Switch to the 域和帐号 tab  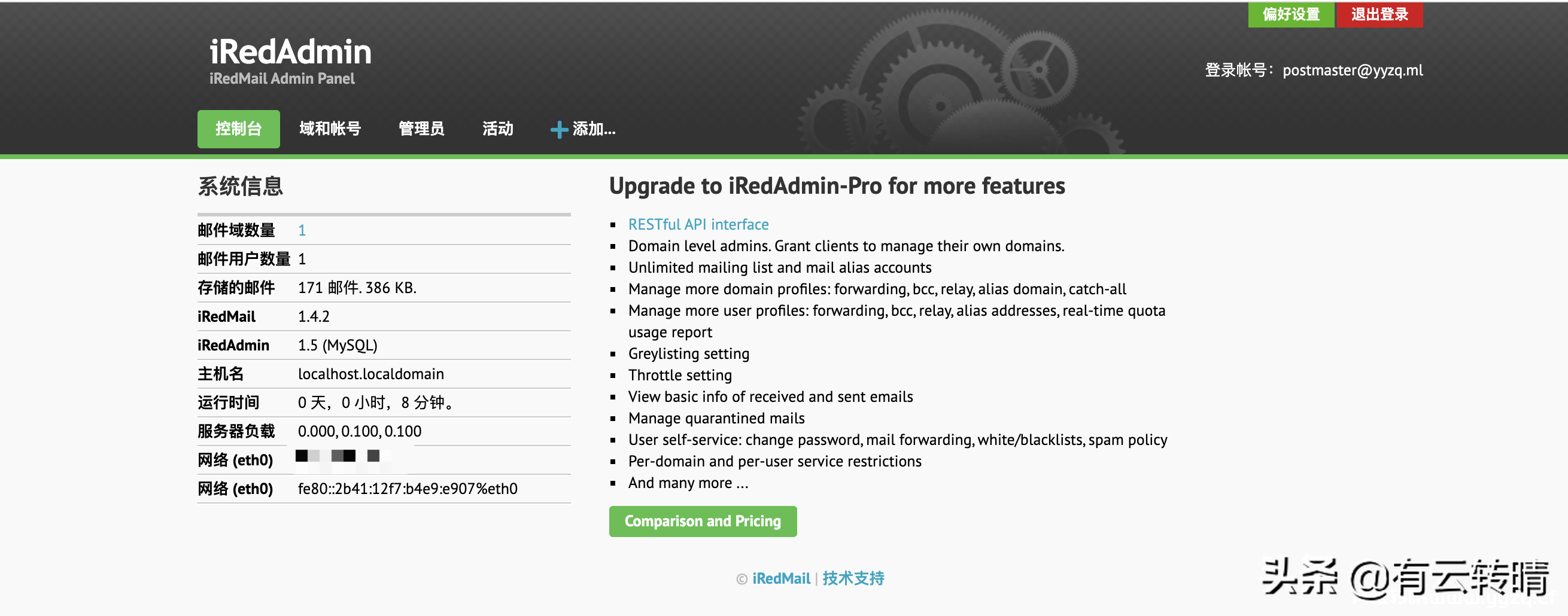click(x=330, y=129)
